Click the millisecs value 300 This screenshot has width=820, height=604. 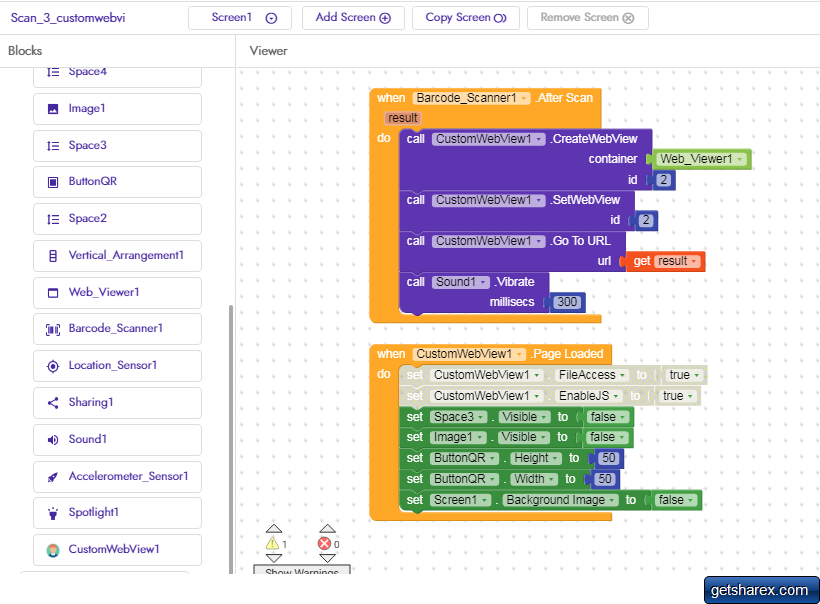[x=567, y=302]
